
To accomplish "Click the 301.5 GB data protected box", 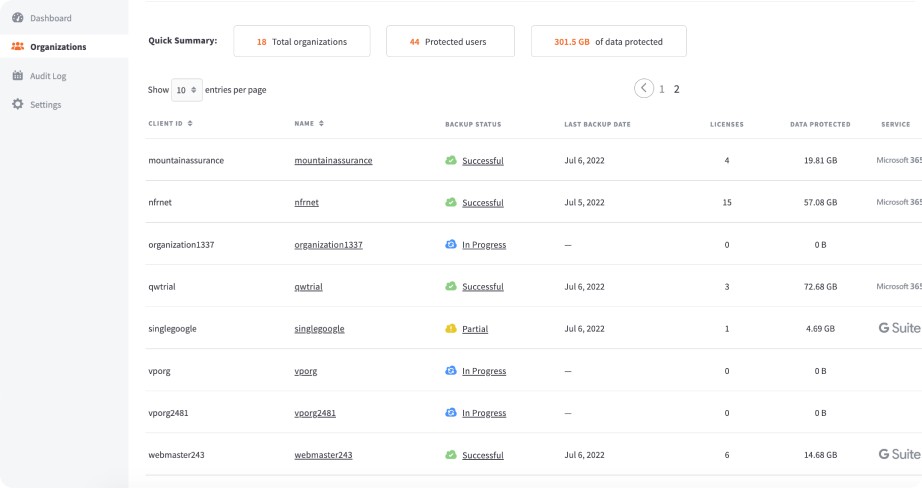I will pyautogui.click(x=609, y=41).
